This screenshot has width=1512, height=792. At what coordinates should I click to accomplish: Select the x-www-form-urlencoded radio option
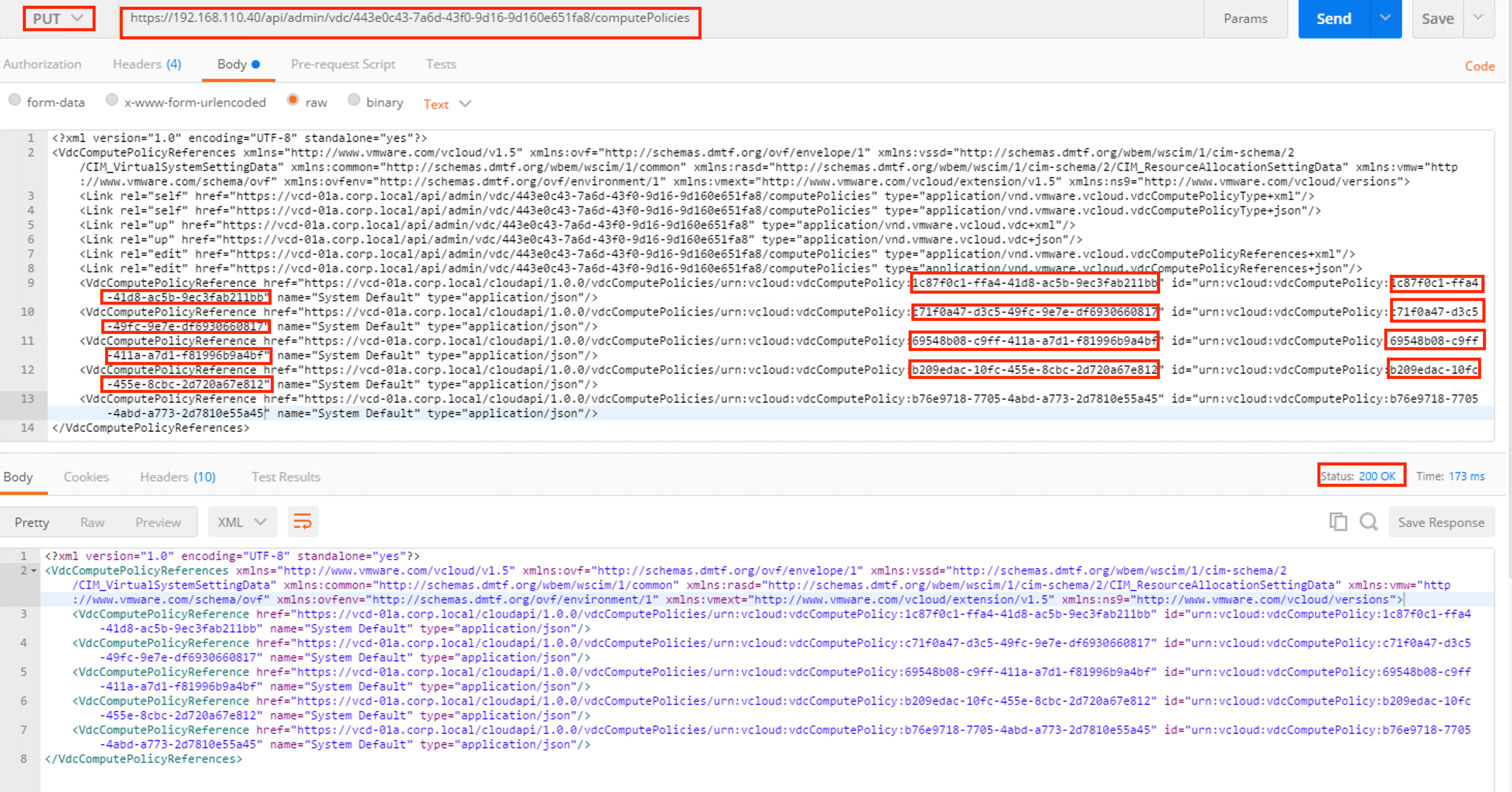coord(112,100)
